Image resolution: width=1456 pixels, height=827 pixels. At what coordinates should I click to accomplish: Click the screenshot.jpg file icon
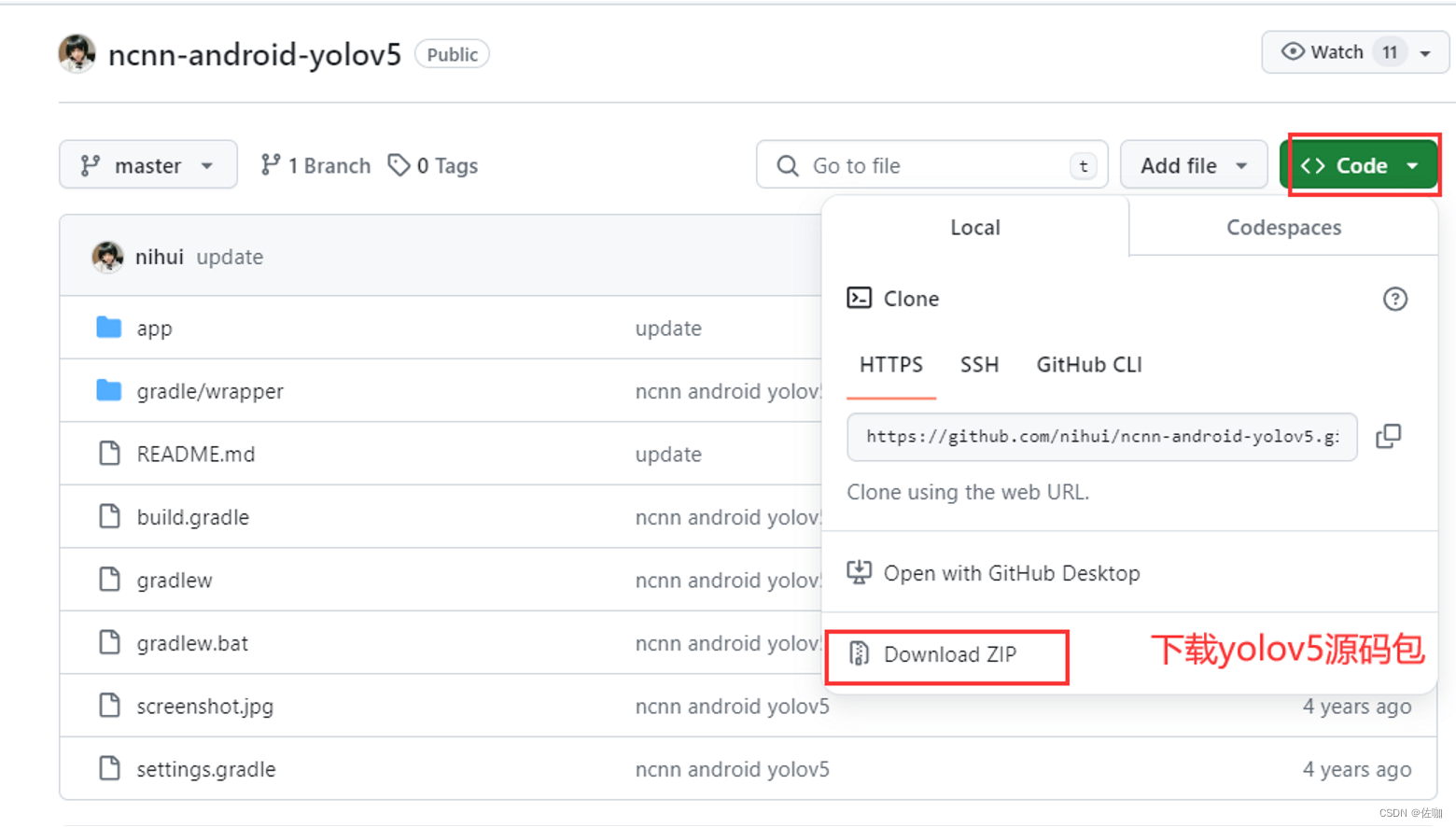coord(109,705)
